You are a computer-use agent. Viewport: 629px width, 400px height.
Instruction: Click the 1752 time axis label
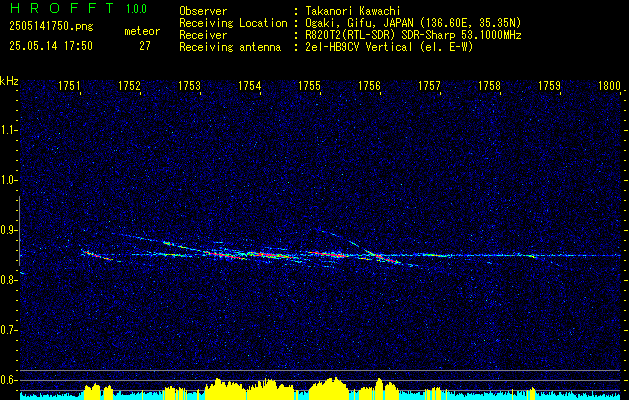[130, 86]
